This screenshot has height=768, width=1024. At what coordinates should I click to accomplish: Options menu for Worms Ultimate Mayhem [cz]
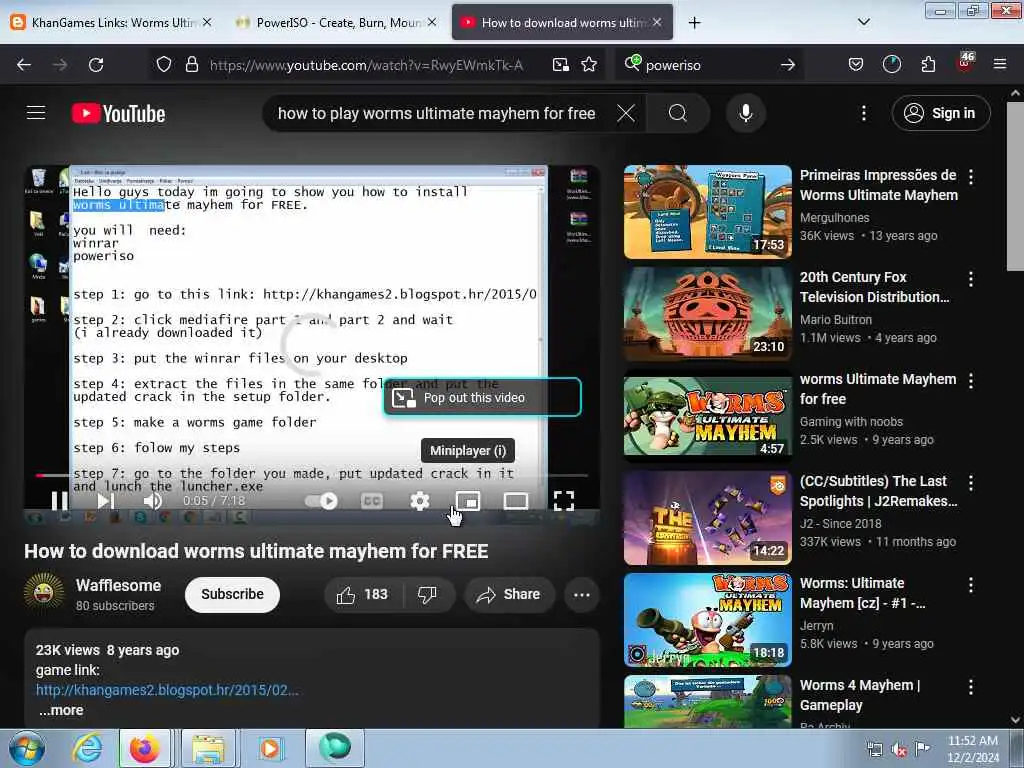click(x=971, y=584)
